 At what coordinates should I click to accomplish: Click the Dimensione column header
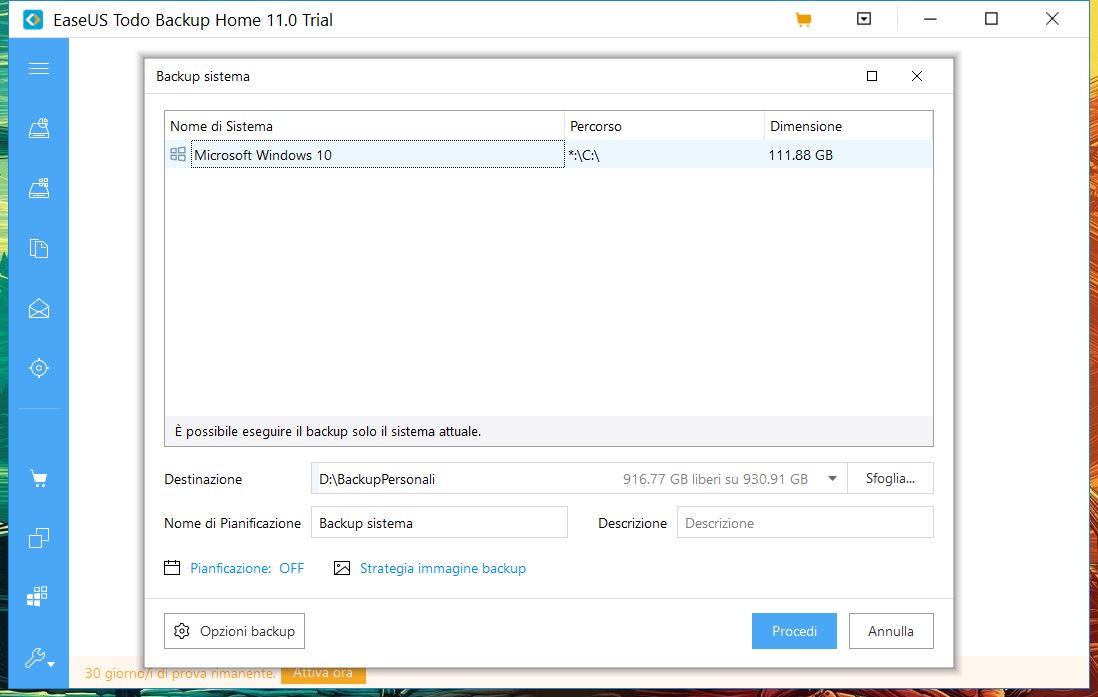click(848, 126)
